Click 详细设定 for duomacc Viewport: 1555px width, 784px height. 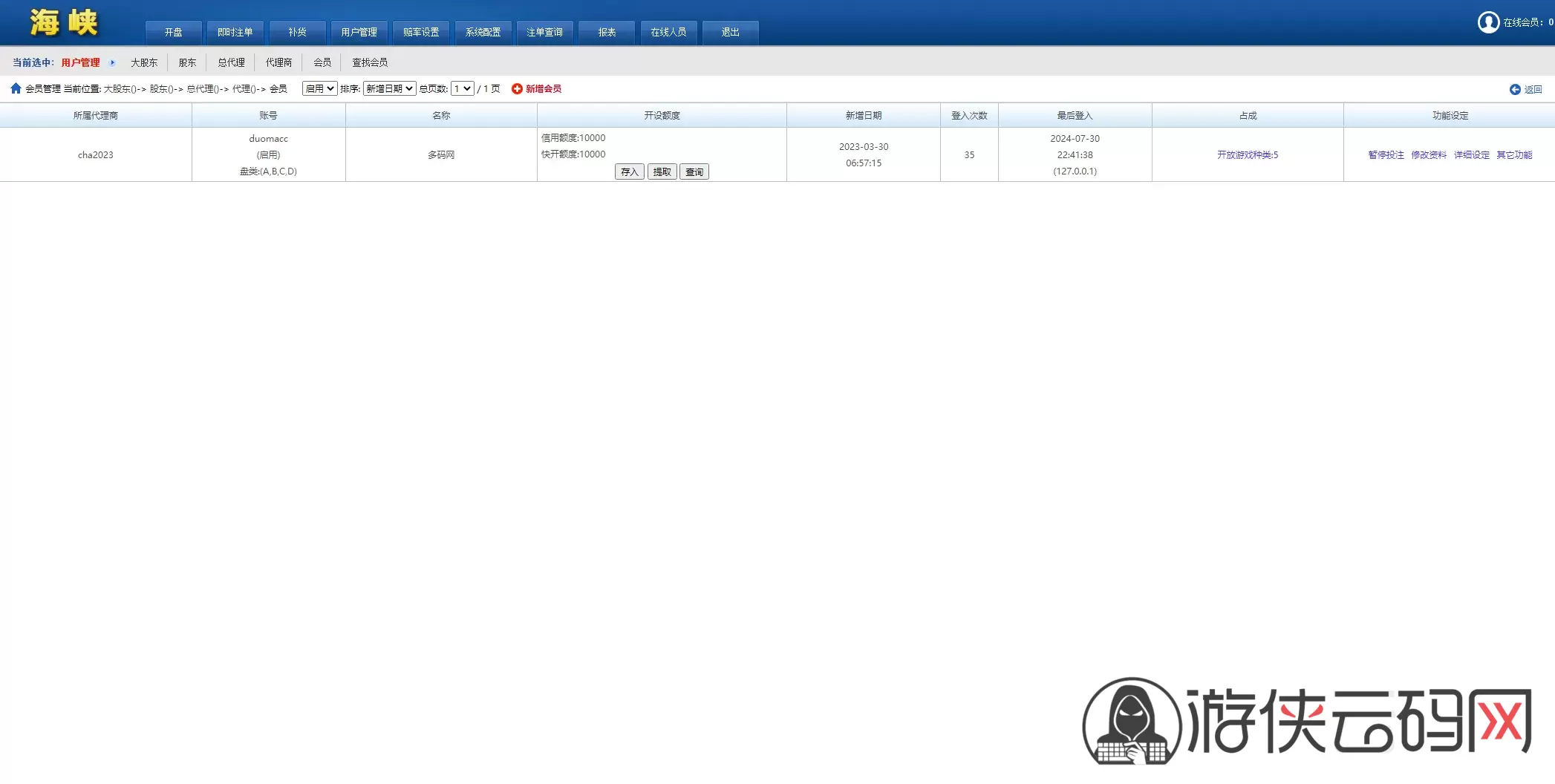pyautogui.click(x=1472, y=155)
